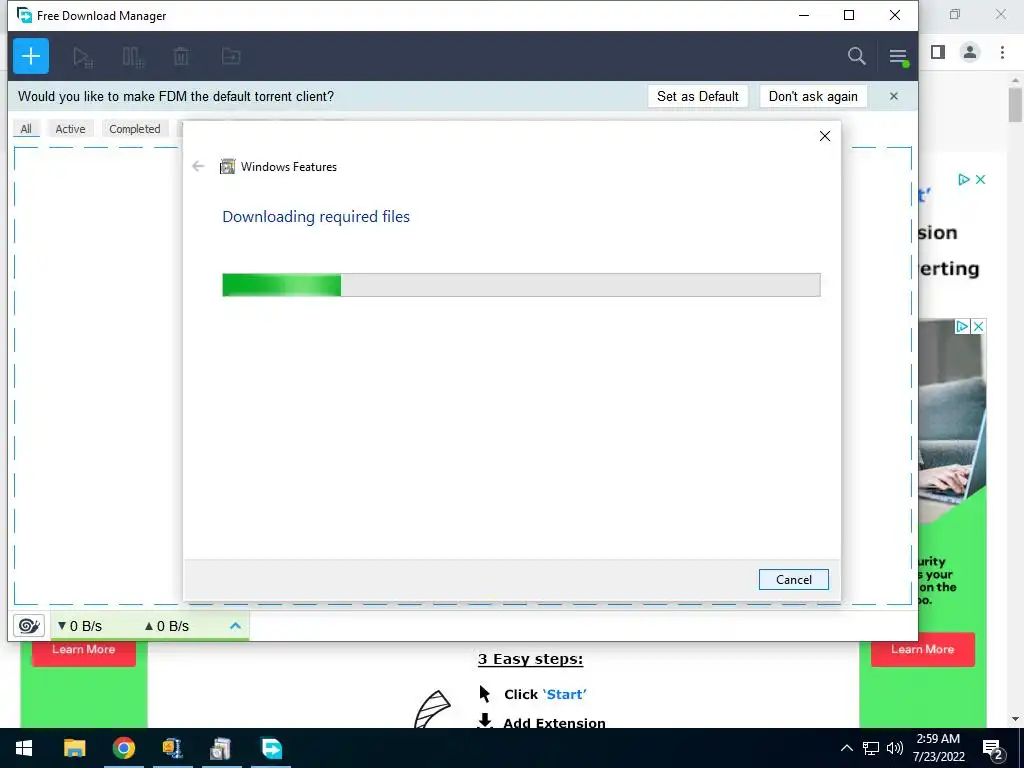1024x768 pixels.
Task: Click the Windows Features title icon
Action: coord(227,167)
